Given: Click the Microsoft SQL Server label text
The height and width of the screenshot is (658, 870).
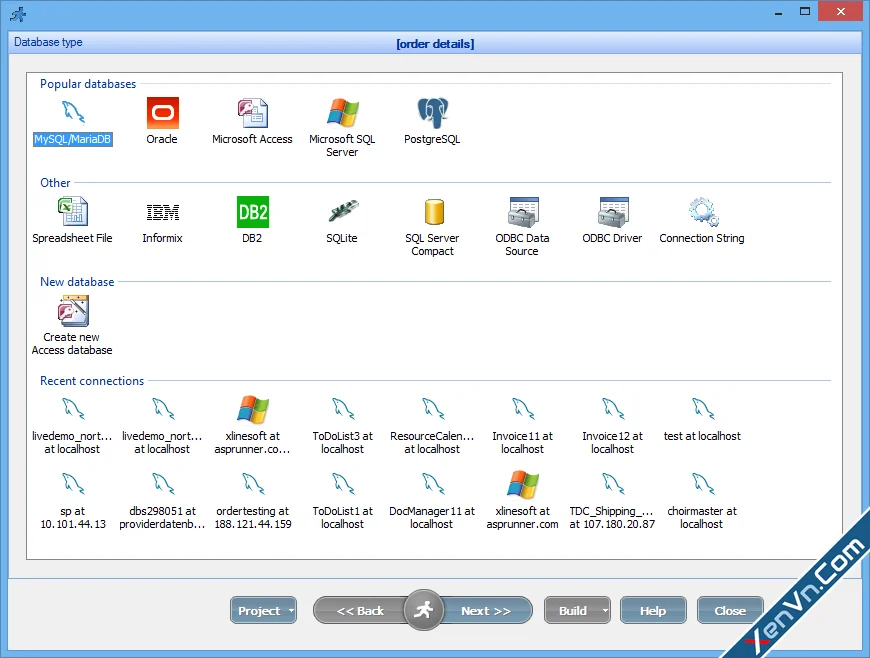Looking at the screenshot, I should (342, 145).
